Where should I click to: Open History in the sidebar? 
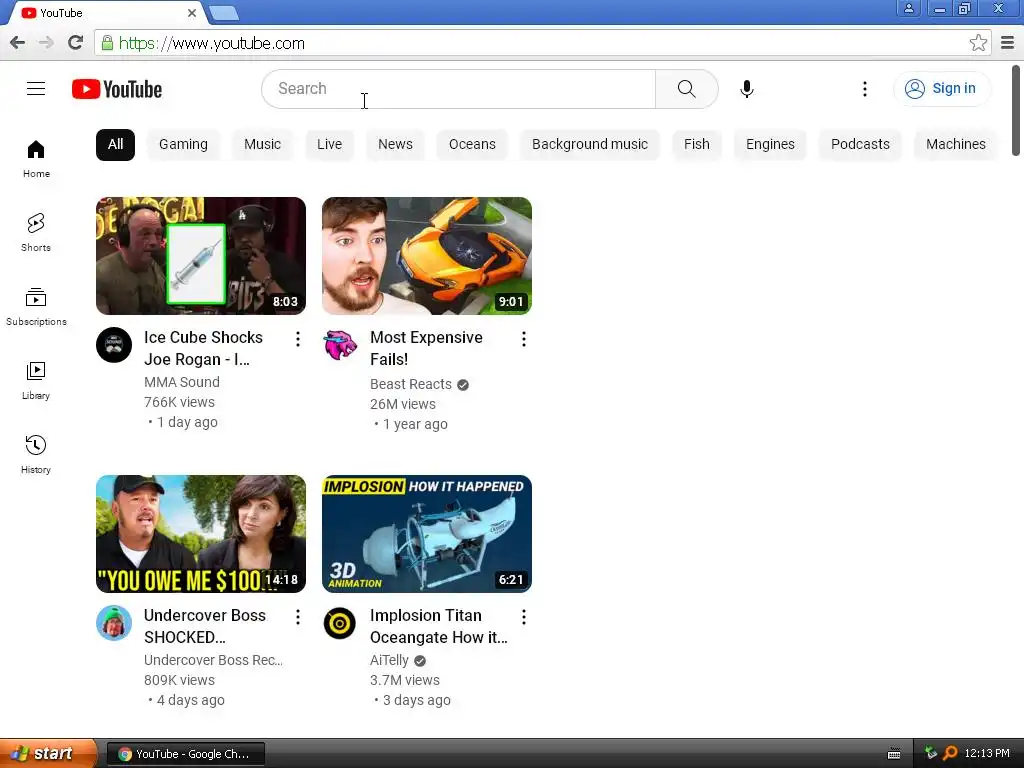coord(36,454)
